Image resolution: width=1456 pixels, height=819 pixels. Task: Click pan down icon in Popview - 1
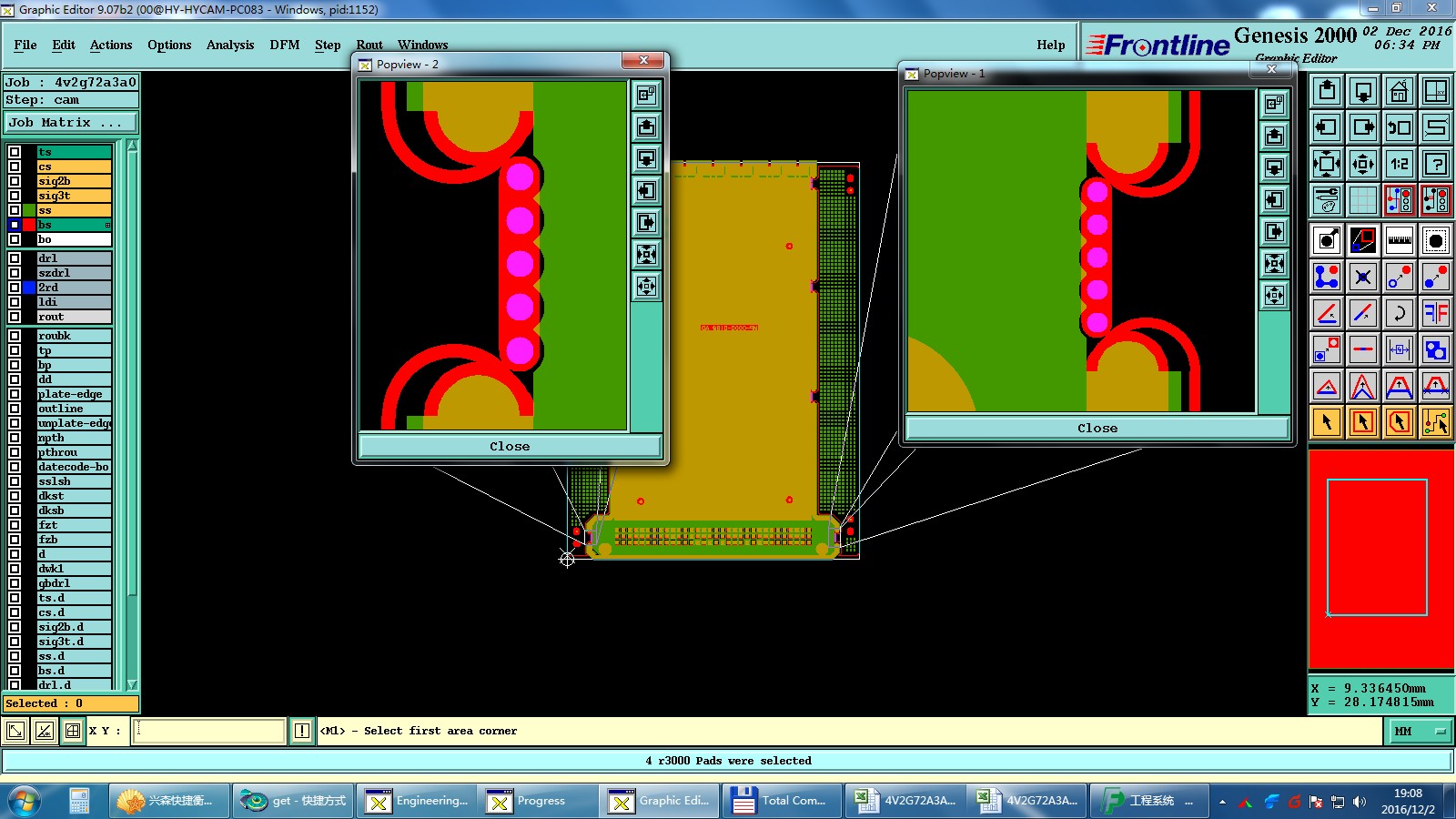1274,167
